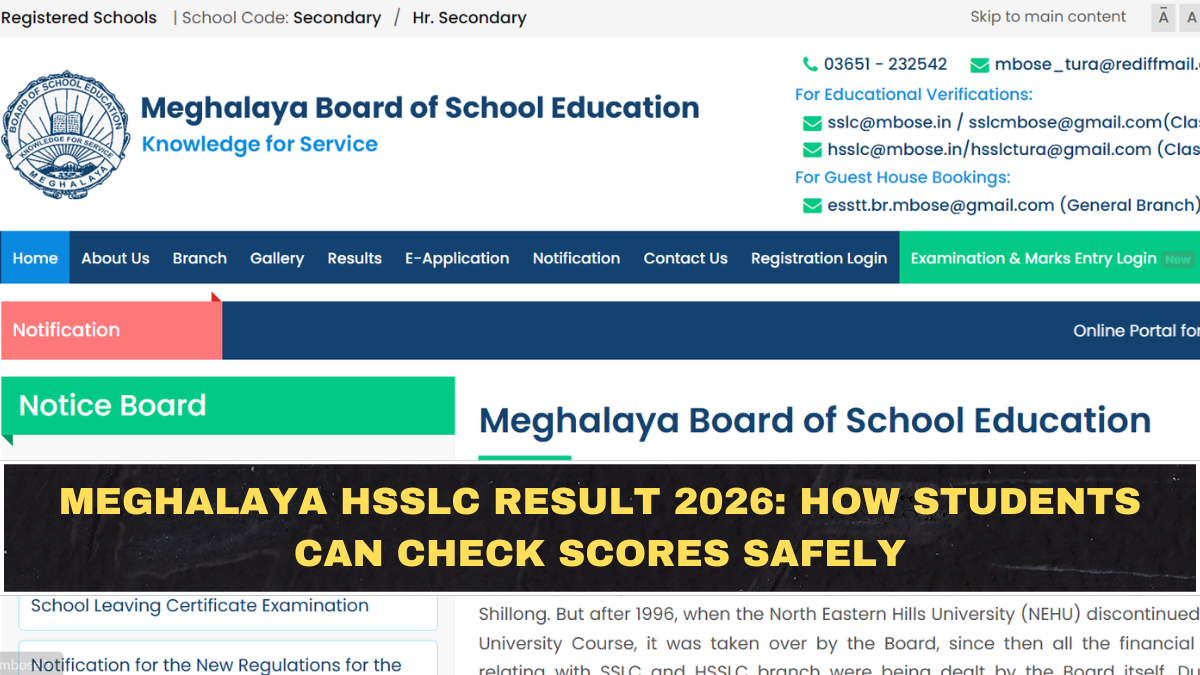Click the 03651 - 232542 phone number
Screen dimensions: 1200x675
(x=885, y=64)
